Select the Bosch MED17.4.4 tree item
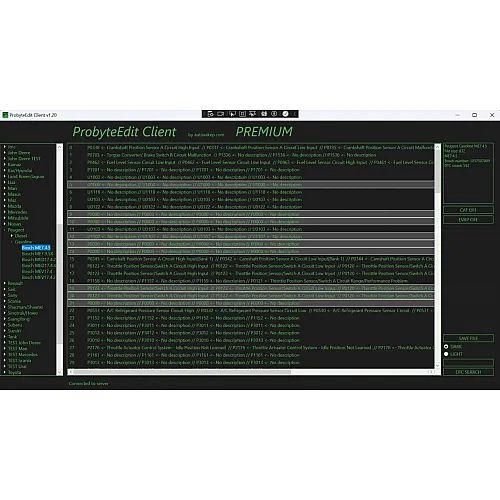This screenshot has width=500, height=500. pyautogui.click(x=38, y=266)
